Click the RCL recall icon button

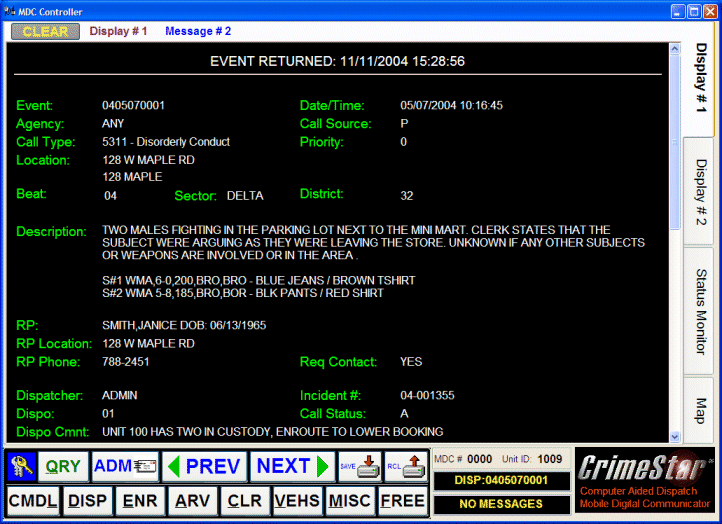404,467
